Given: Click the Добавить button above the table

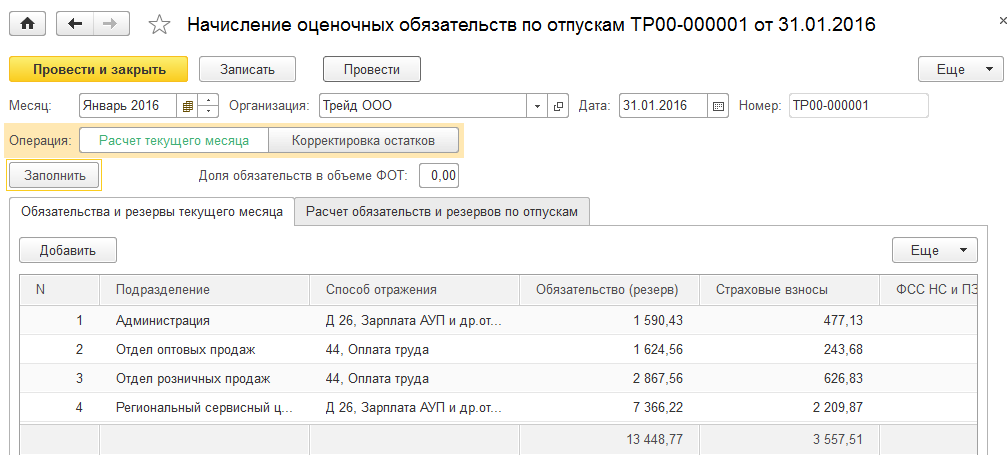Looking at the screenshot, I should pos(68,249).
